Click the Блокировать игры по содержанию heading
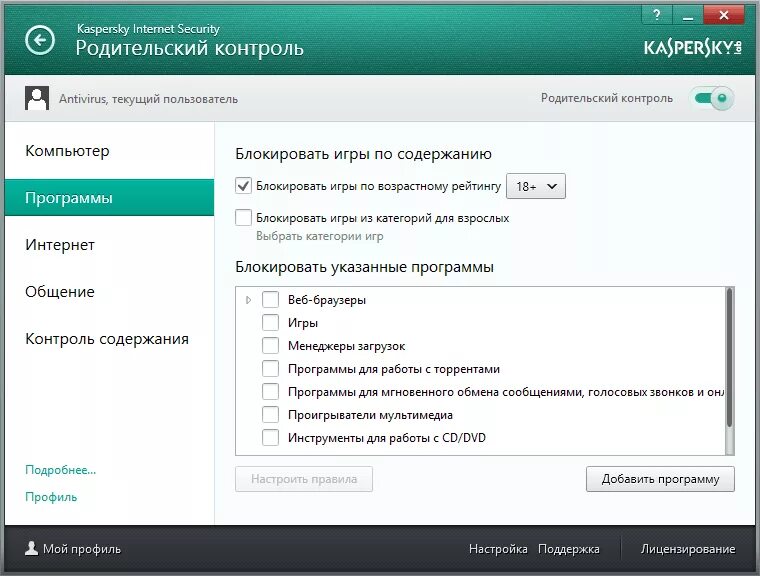Image resolution: width=760 pixels, height=576 pixels. point(364,154)
